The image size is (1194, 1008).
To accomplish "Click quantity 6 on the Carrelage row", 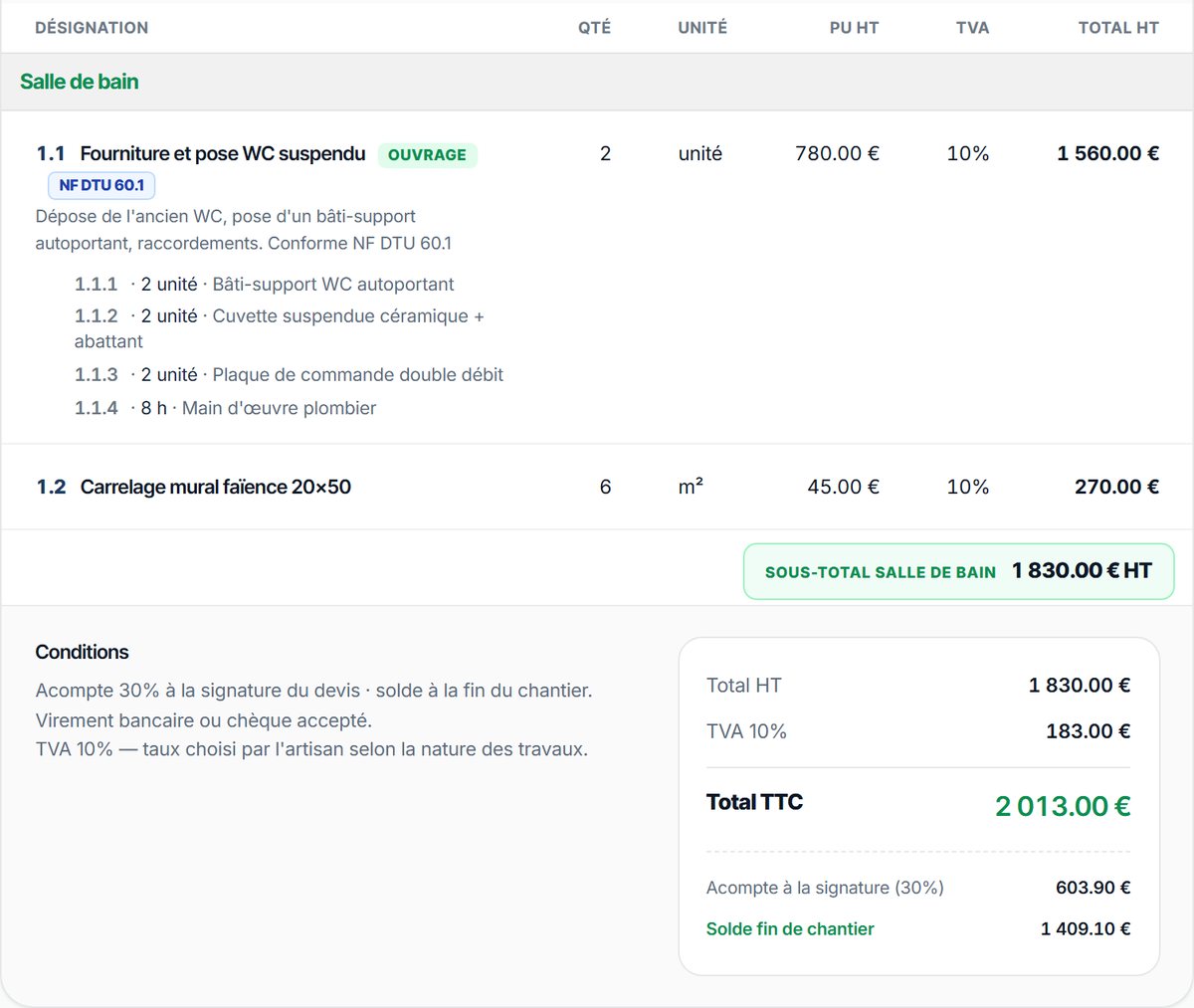I will pos(605,487).
